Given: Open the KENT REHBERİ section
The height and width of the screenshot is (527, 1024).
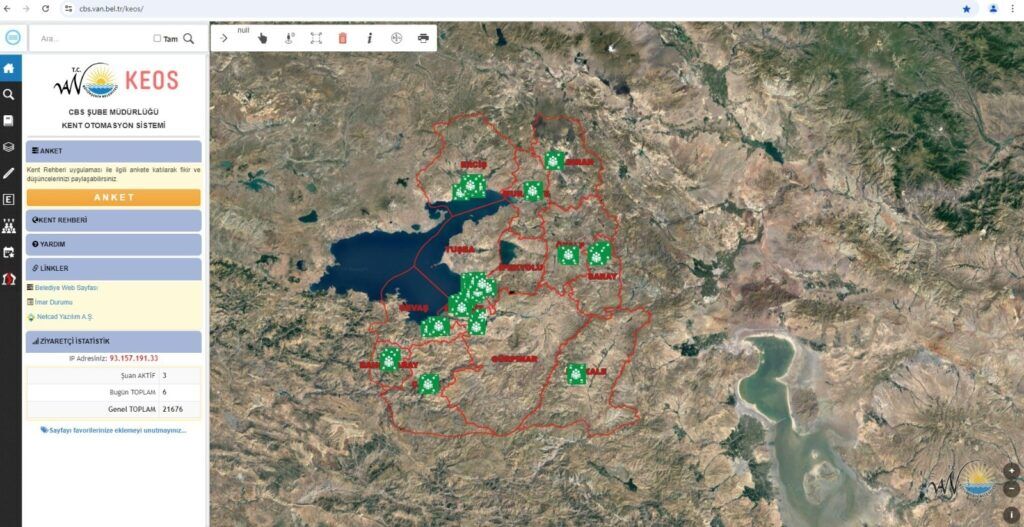Looking at the screenshot, I should (113, 220).
